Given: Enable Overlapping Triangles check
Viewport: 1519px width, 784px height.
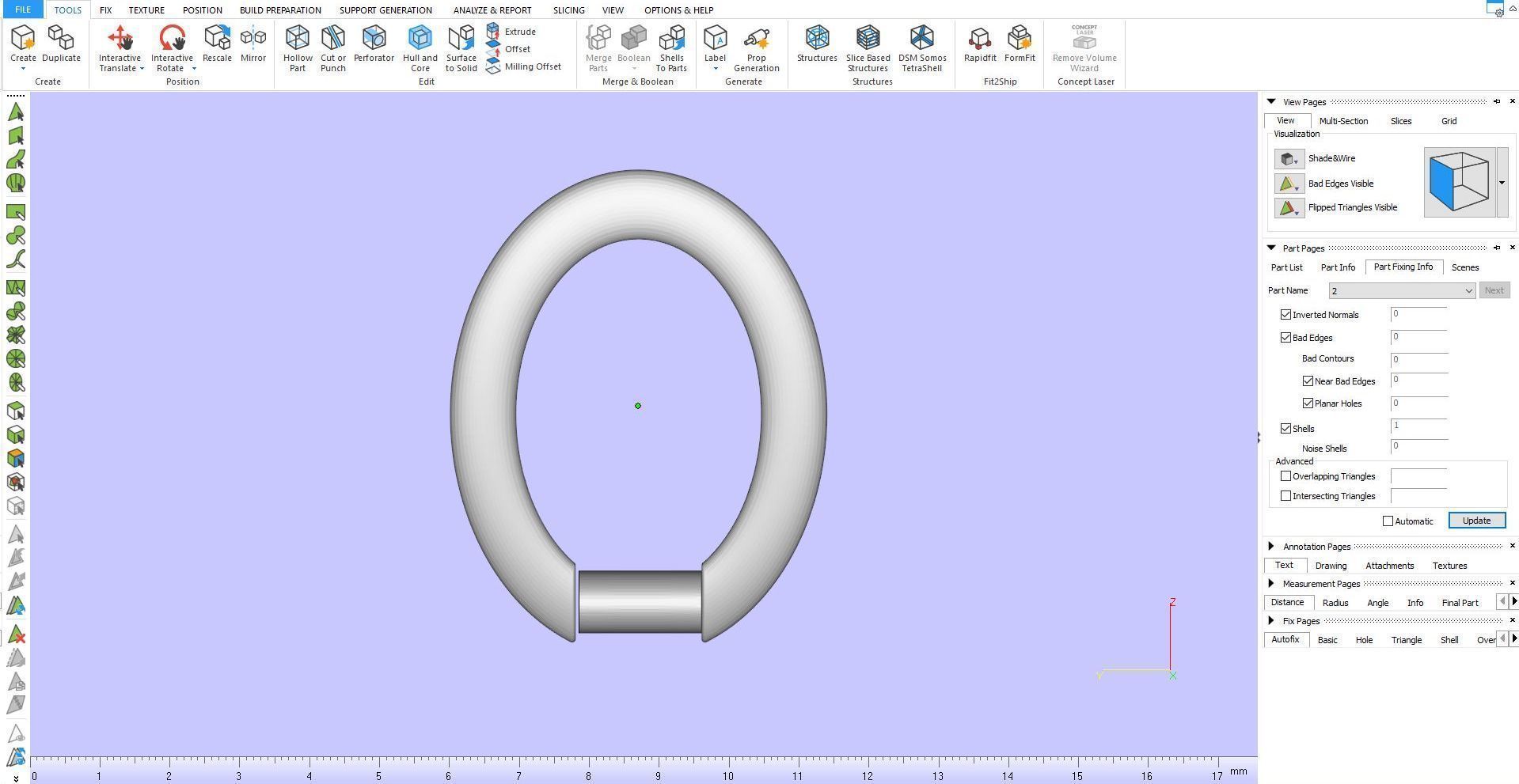Looking at the screenshot, I should pyautogui.click(x=1285, y=476).
